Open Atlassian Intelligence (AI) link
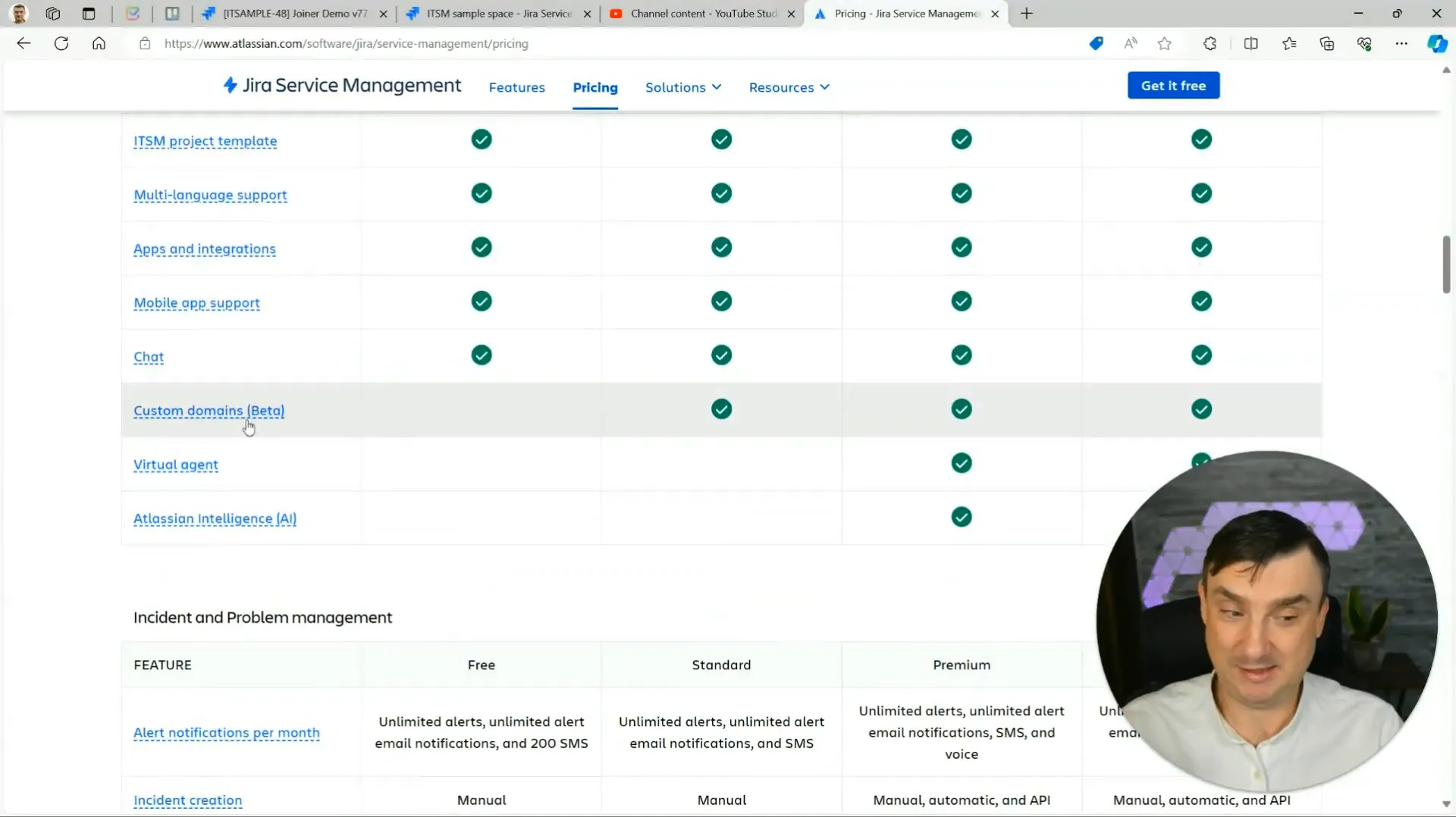 click(215, 518)
